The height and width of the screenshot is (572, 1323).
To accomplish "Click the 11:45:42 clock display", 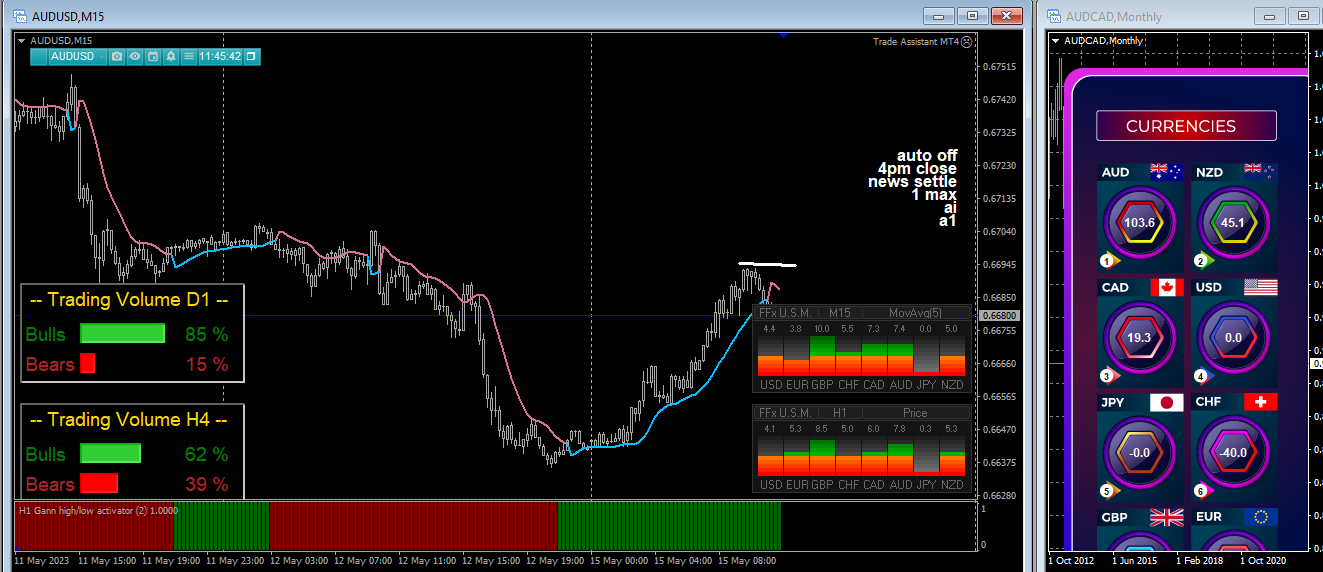I will pyautogui.click(x=220, y=57).
